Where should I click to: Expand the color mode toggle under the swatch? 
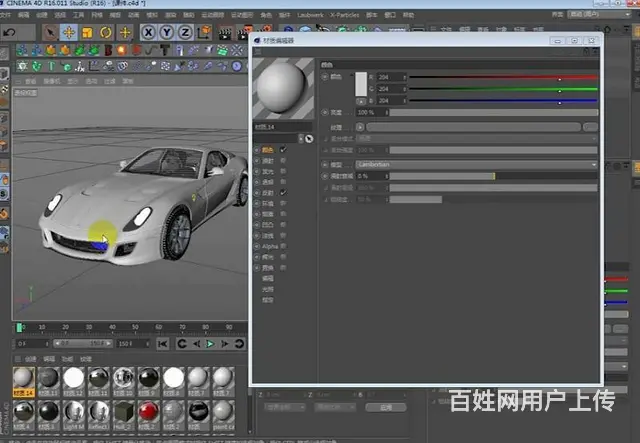(x=361, y=101)
